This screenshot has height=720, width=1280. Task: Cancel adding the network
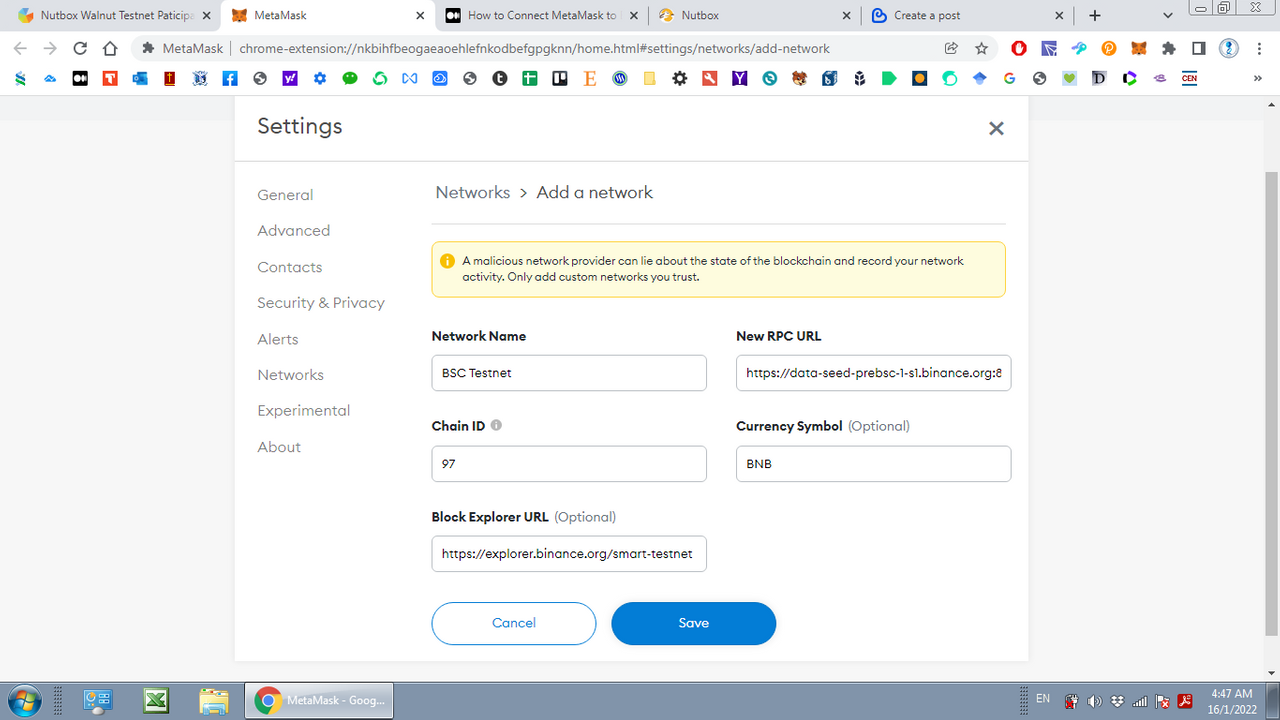tap(514, 623)
